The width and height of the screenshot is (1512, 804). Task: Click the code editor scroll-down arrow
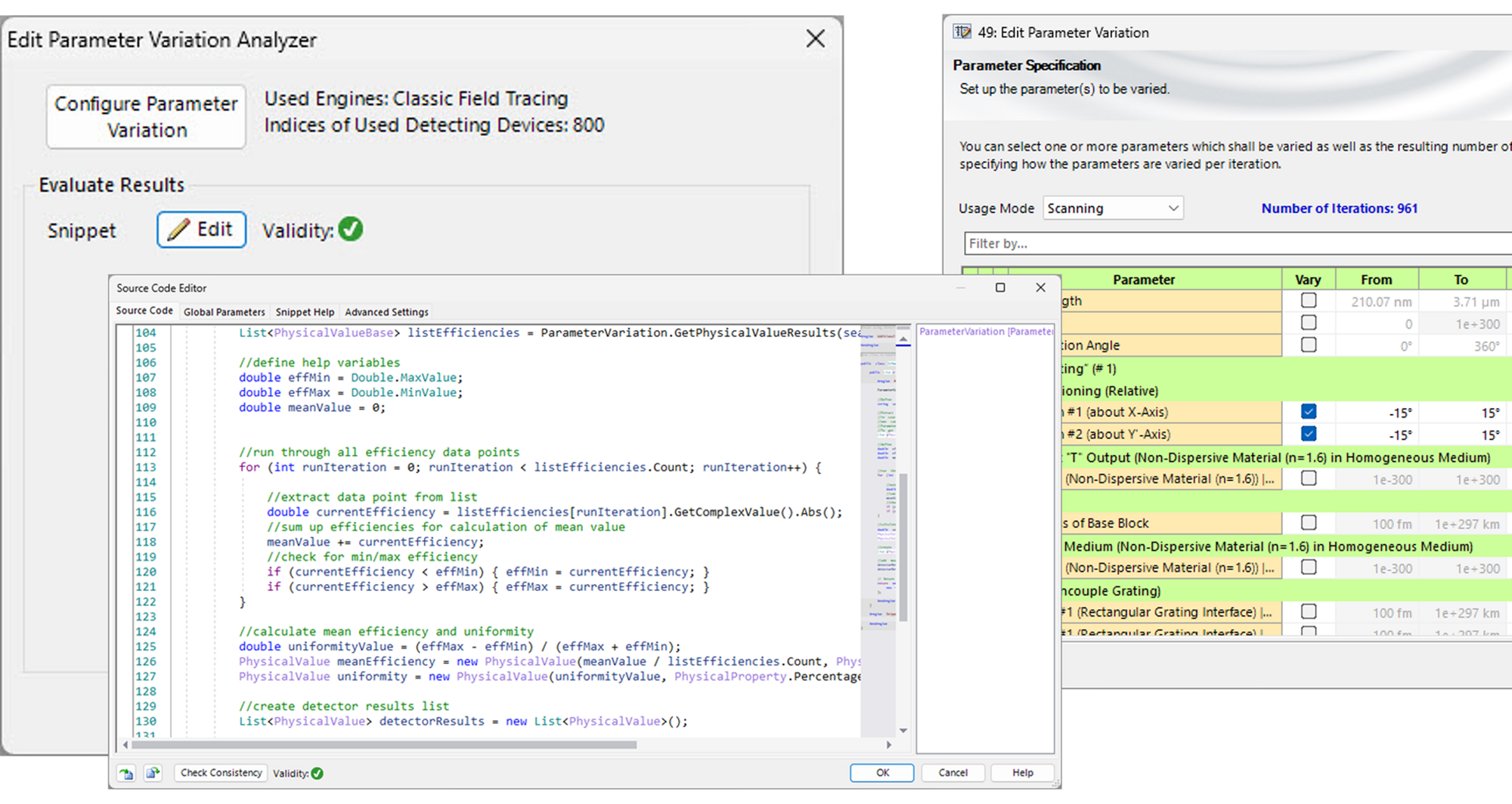pos(903,730)
